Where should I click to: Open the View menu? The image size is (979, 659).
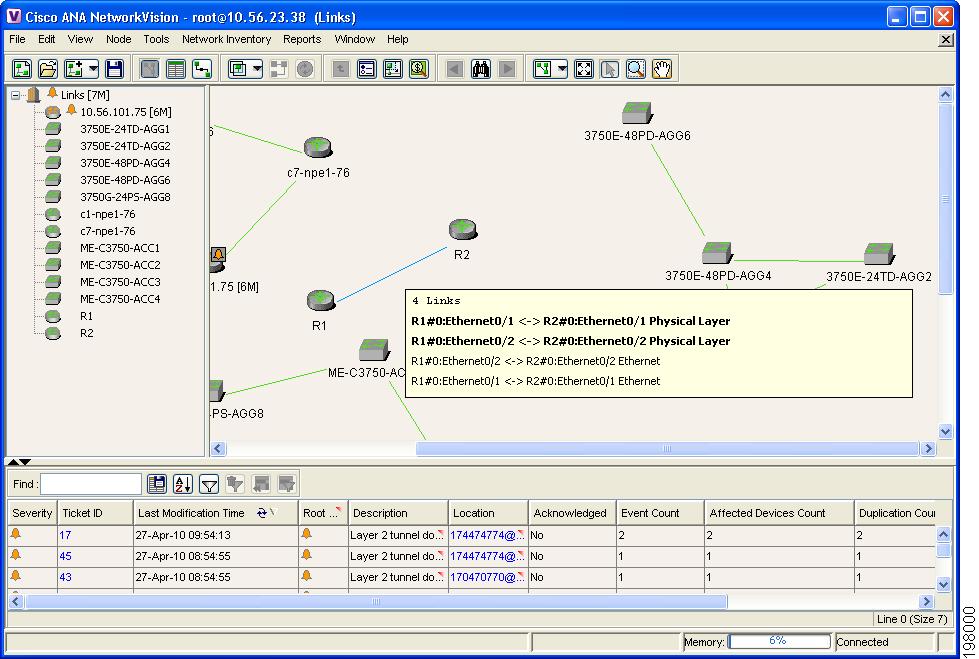pos(80,39)
